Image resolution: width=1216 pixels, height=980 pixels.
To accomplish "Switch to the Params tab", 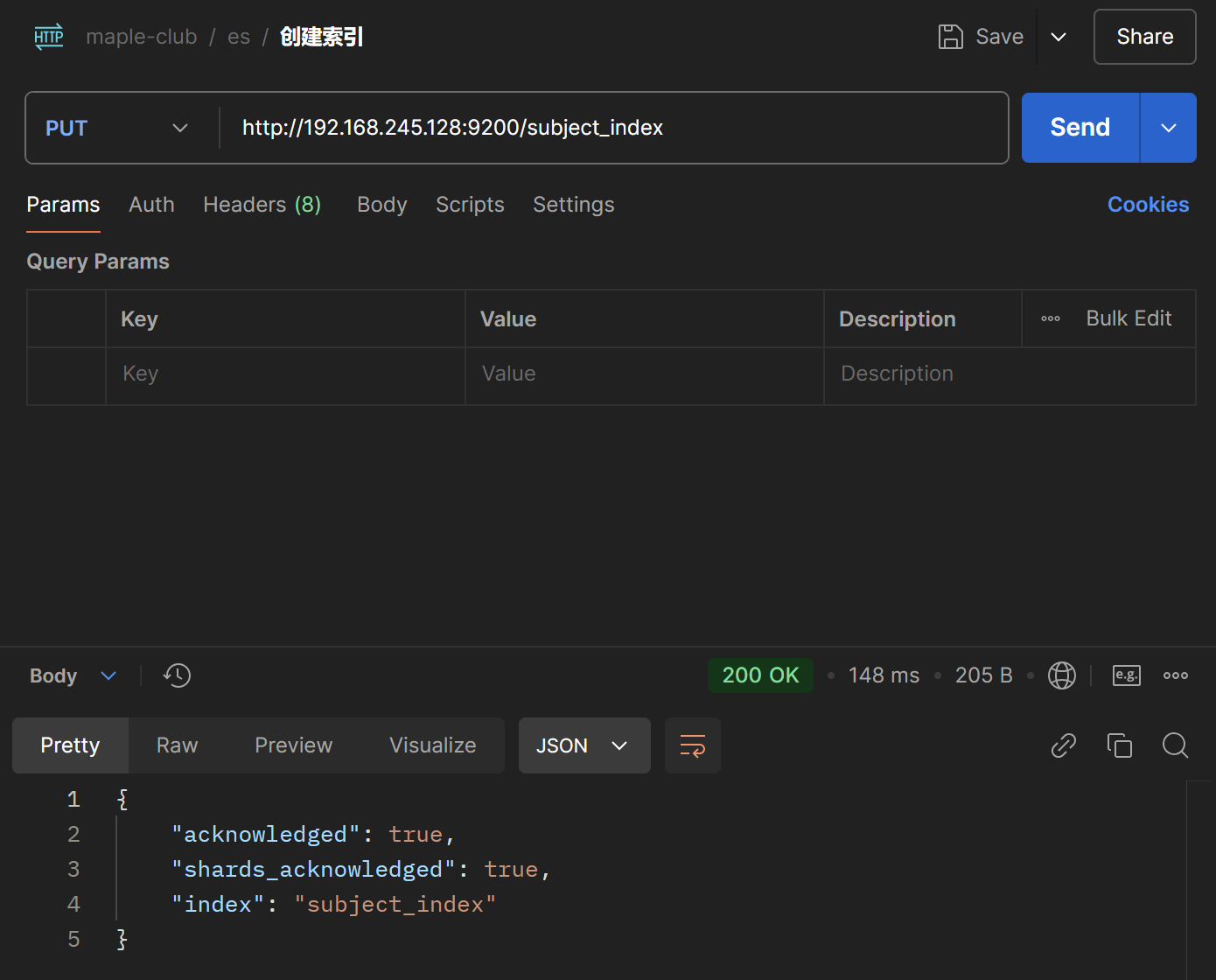I will click(x=63, y=205).
